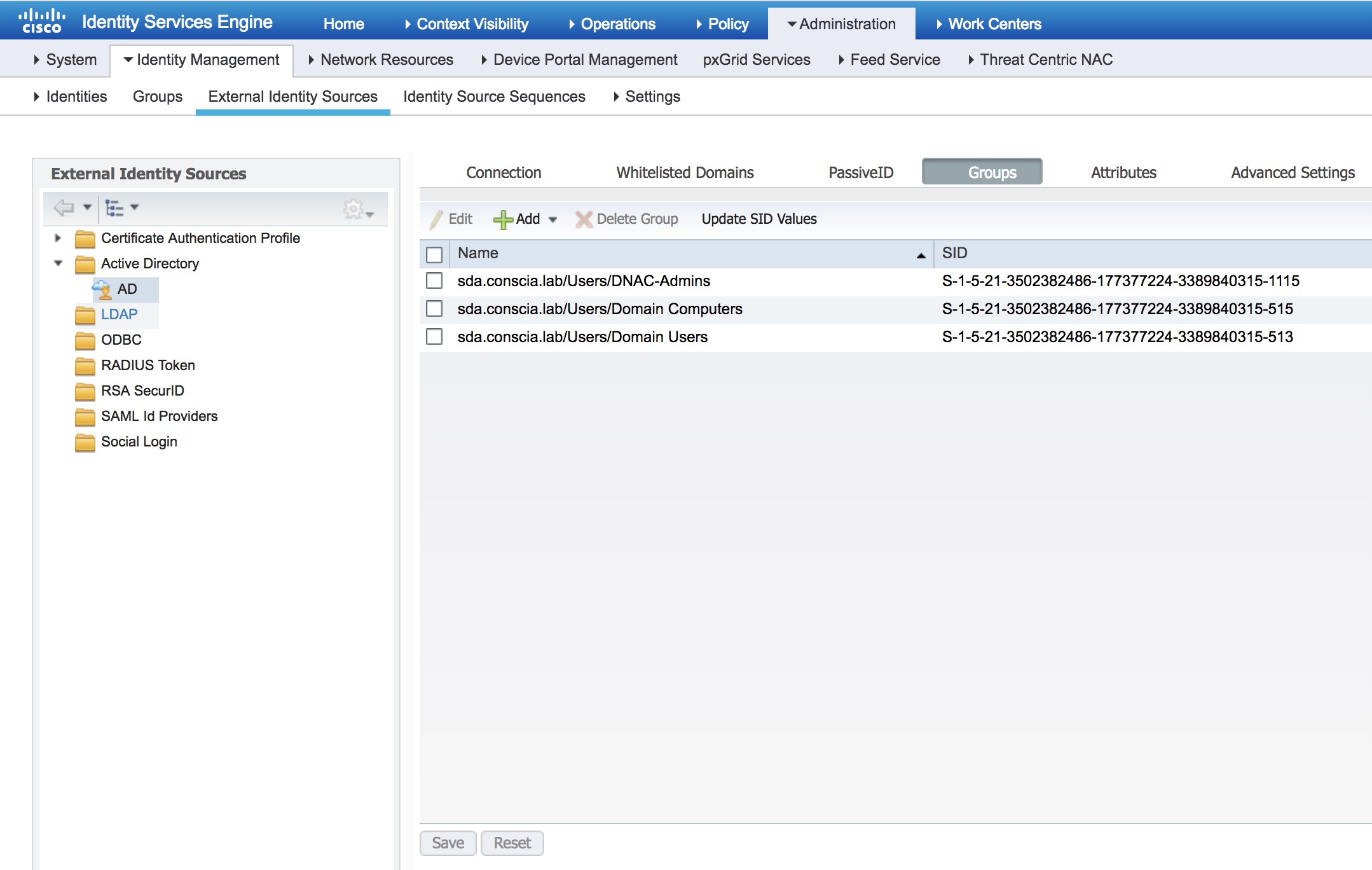
Task: Expand the Operations menu
Action: [x=612, y=24]
